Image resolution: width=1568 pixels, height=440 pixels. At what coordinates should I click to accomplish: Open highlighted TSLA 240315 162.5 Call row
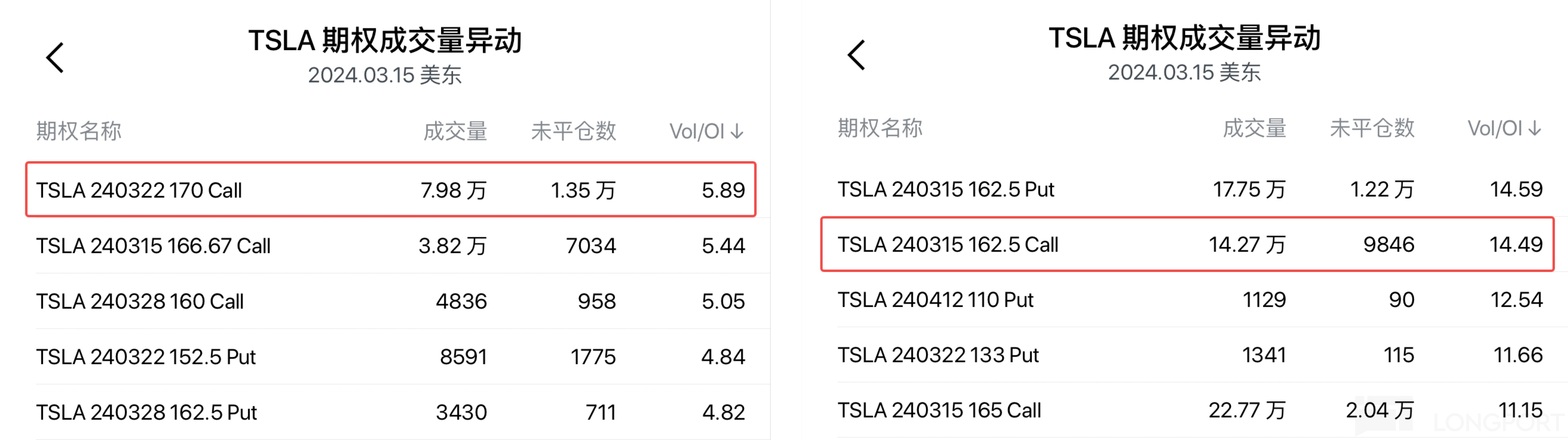pyautogui.click(x=1187, y=244)
